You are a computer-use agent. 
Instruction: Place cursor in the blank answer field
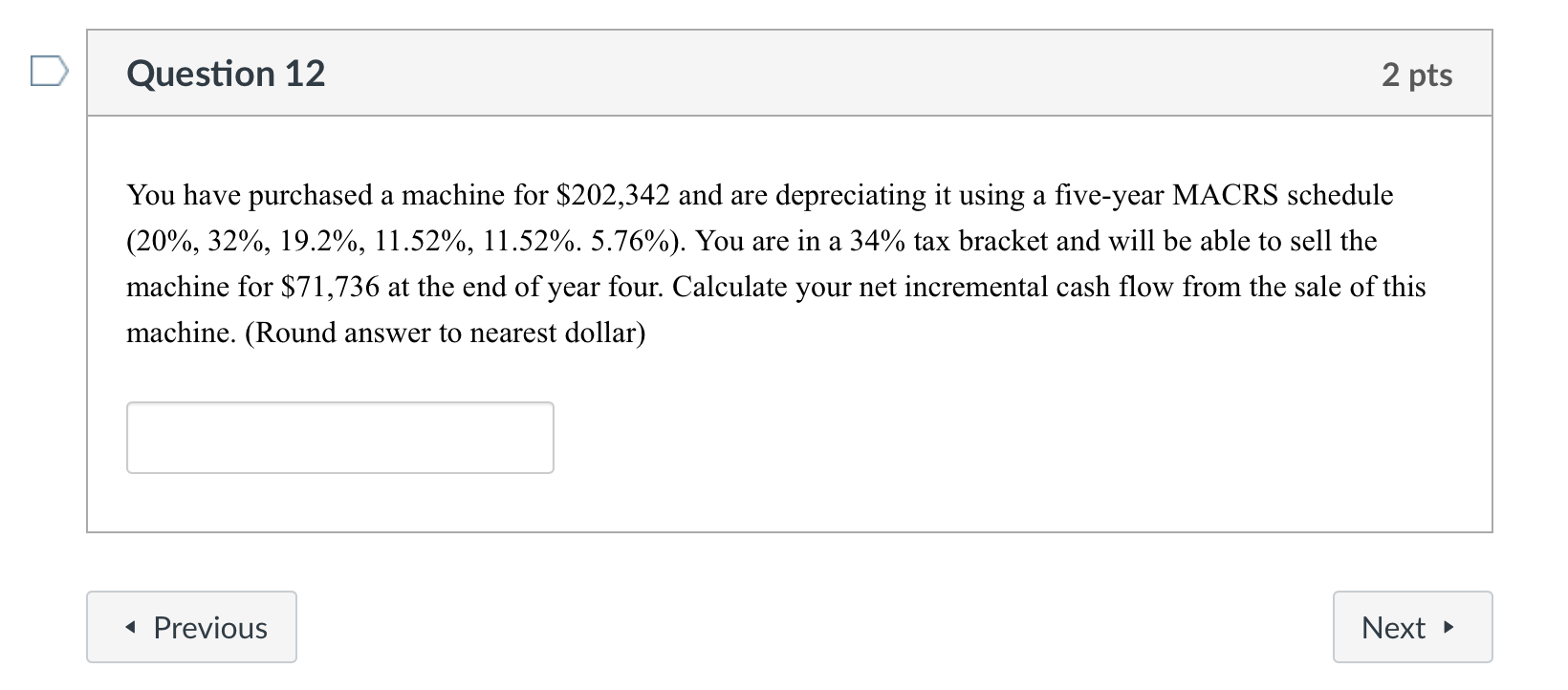pos(339,437)
